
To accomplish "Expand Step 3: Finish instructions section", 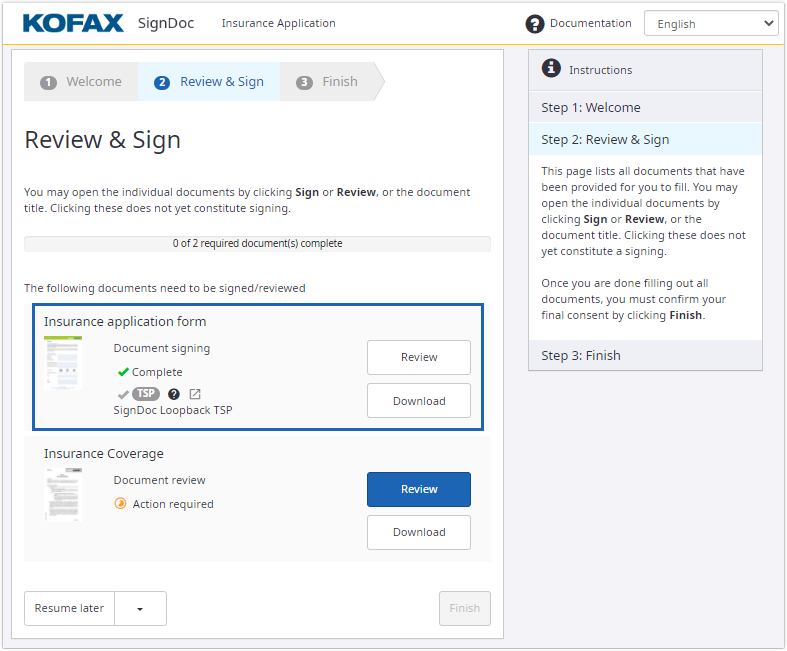I will click(x=645, y=355).
